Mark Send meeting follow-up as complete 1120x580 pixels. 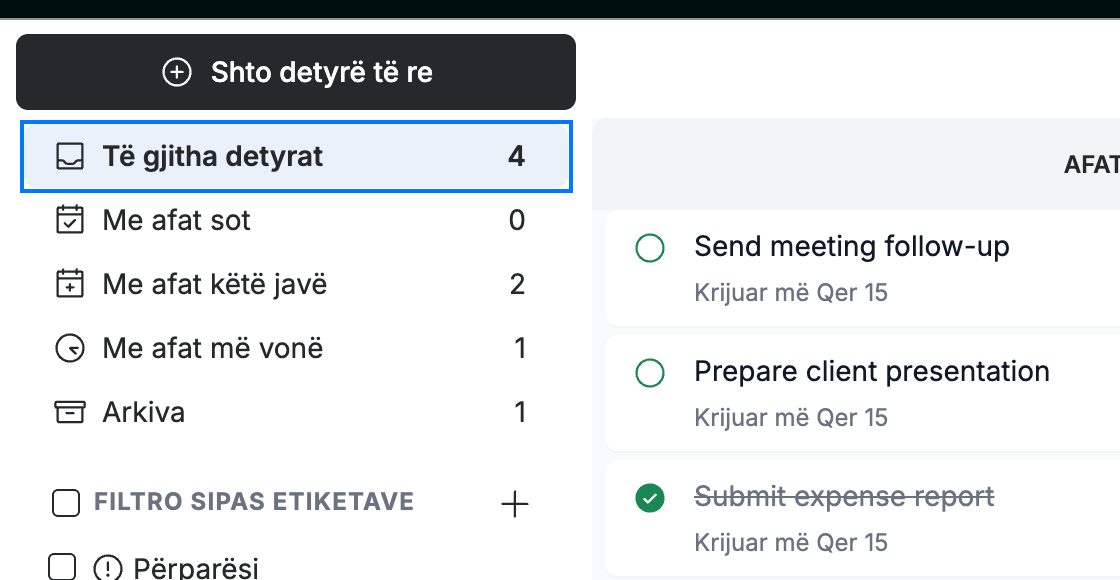pyautogui.click(x=650, y=248)
